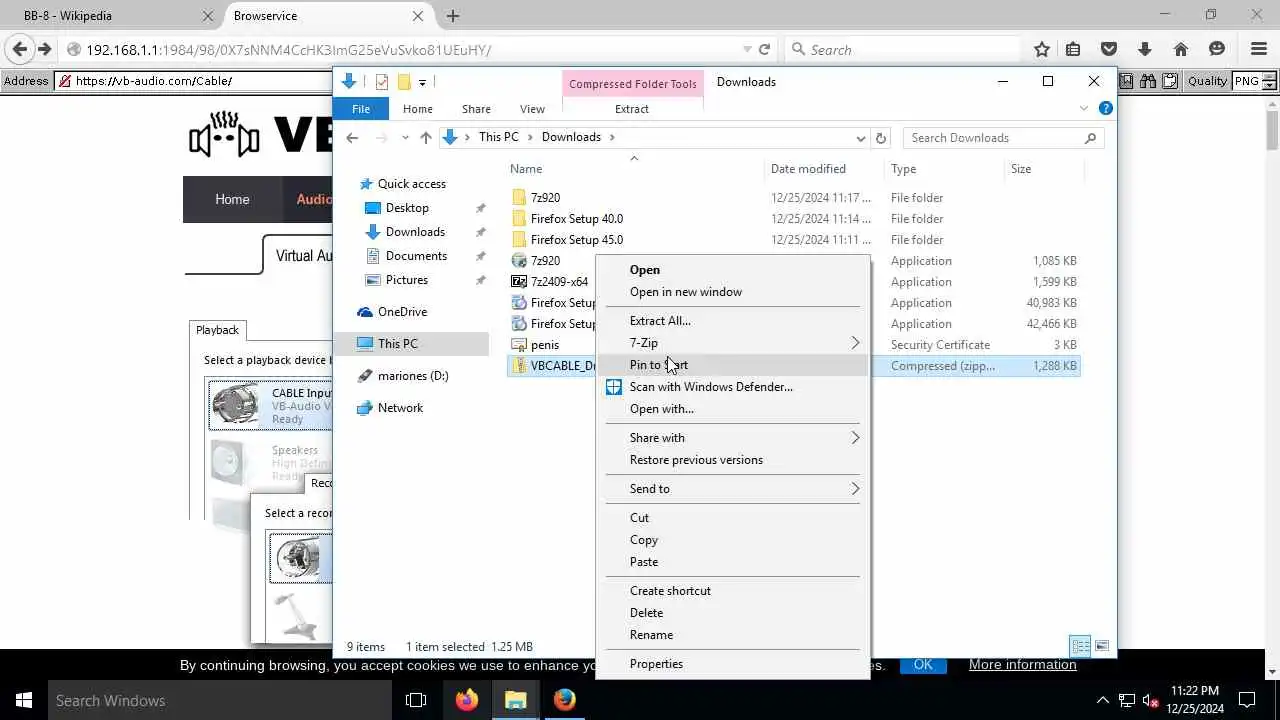The image size is (1280, 720).
Task: Sort files by the Date modified column
Action: tap(808, 169)
